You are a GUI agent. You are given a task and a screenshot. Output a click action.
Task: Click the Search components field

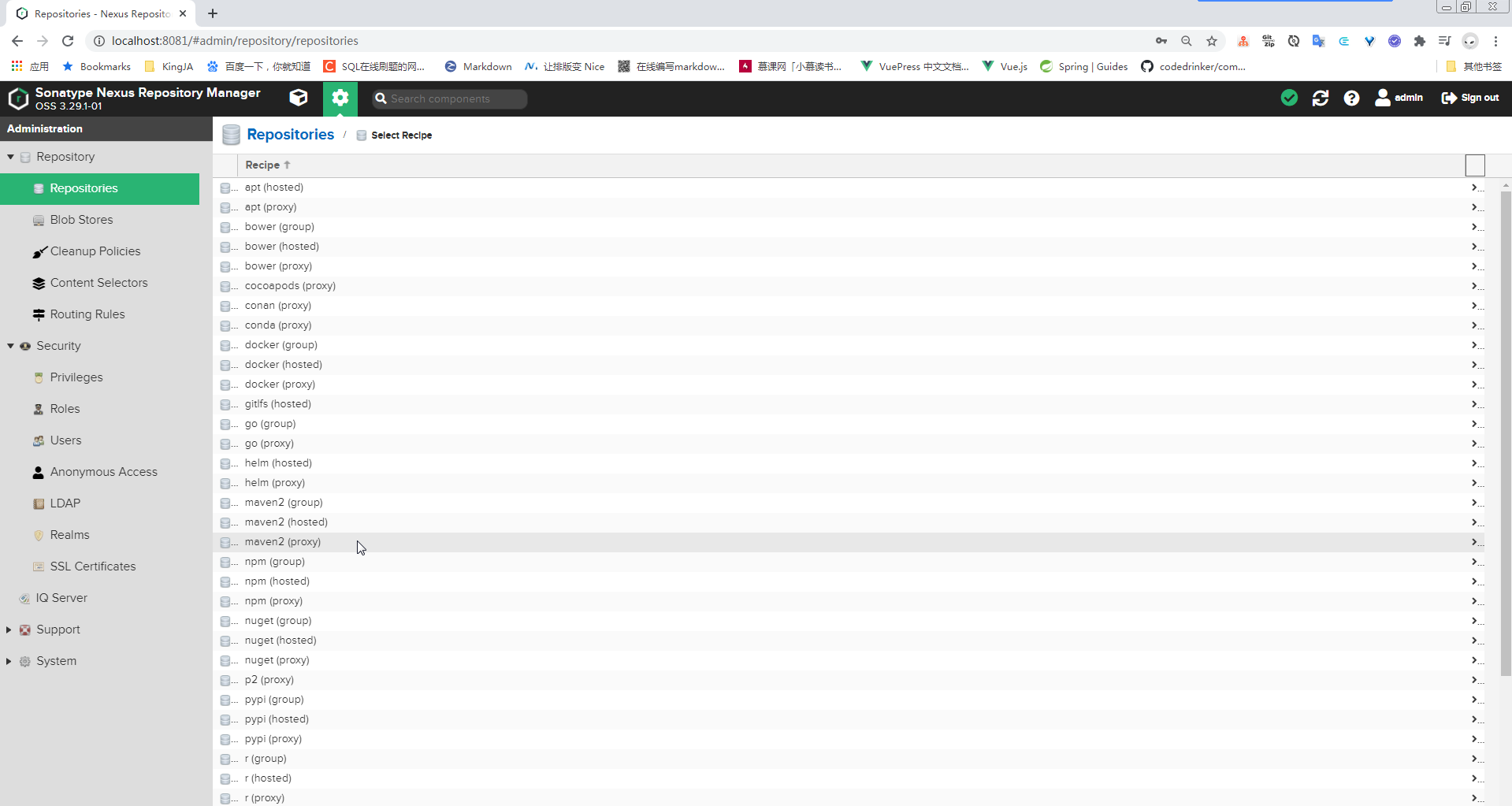(450, 98)
